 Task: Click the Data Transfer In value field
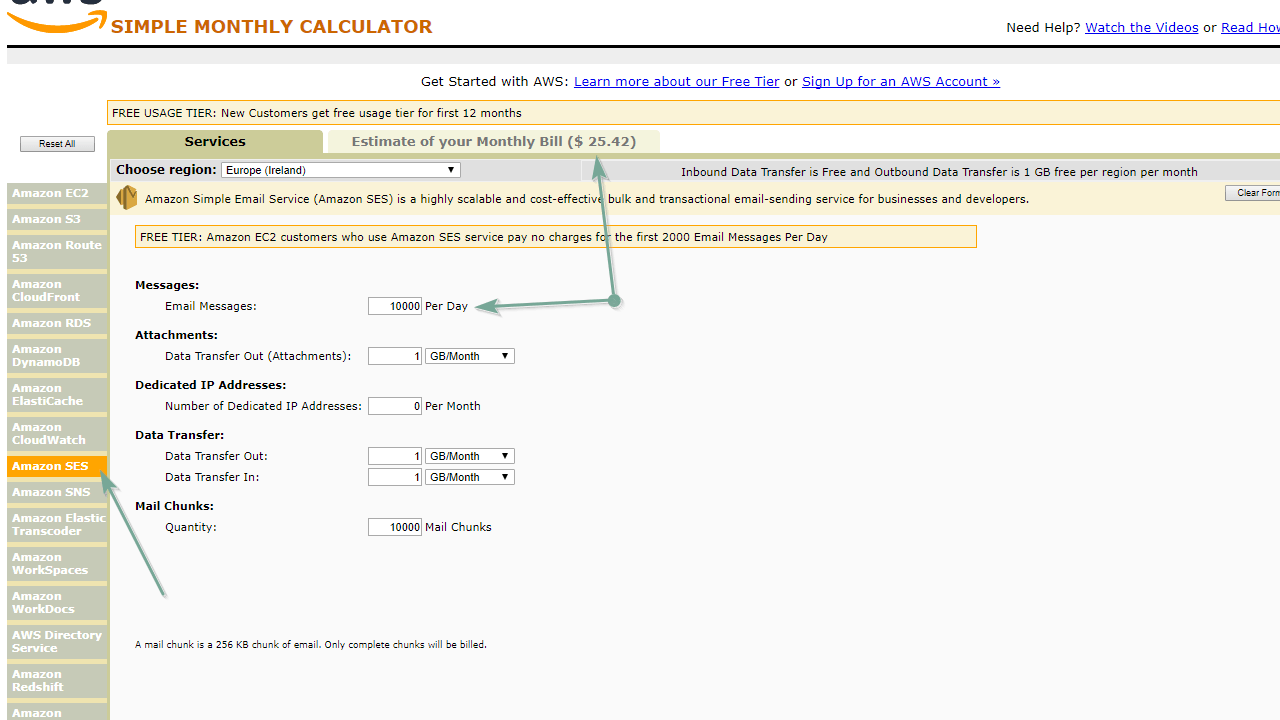point(395,477)
